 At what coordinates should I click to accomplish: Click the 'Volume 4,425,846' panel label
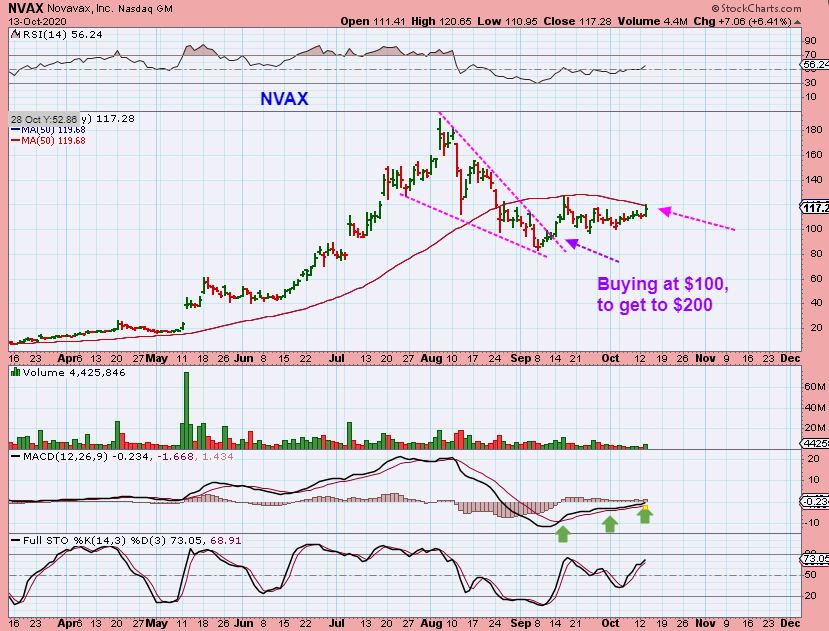(x=74, y=372)
